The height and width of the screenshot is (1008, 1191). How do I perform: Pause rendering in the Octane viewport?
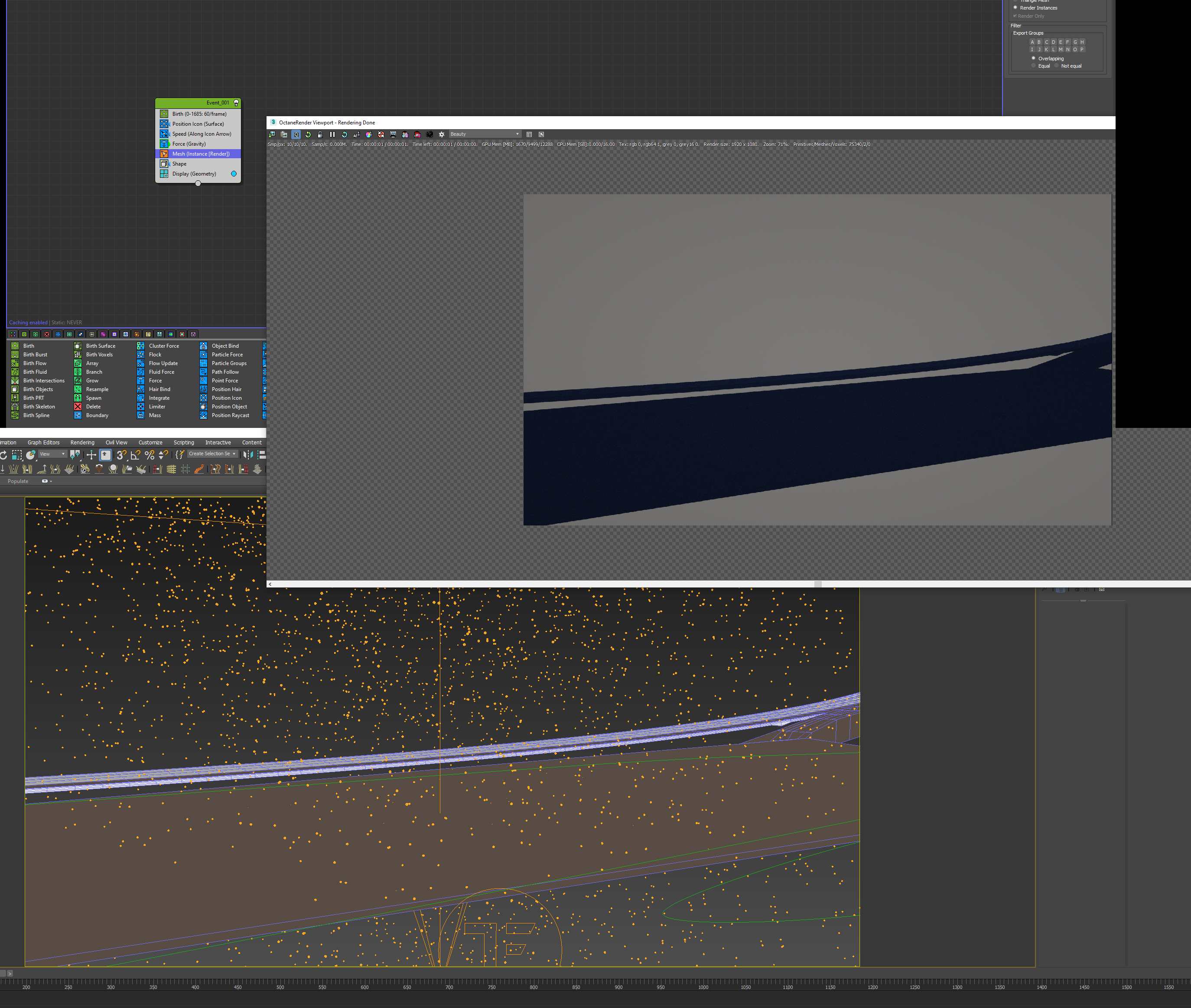click(332, 134)
